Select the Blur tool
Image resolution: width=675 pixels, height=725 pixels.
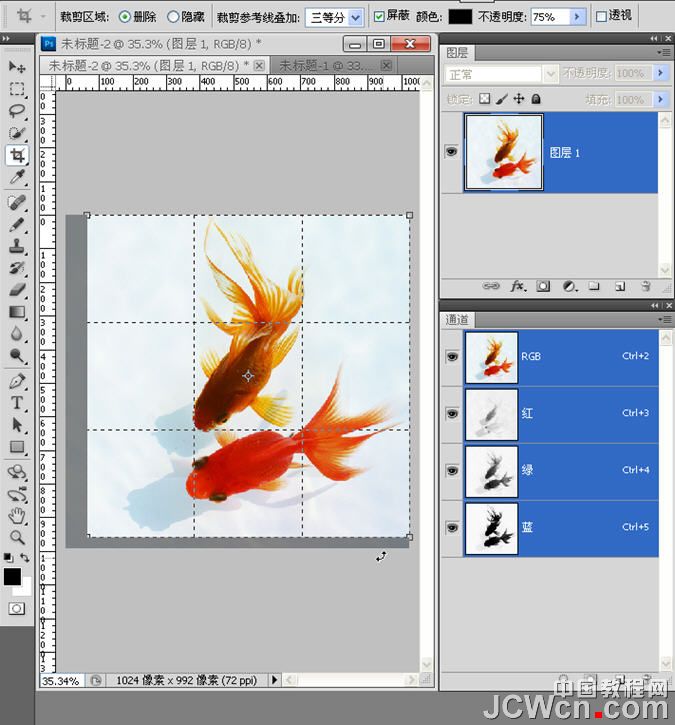tap(17, 333)
